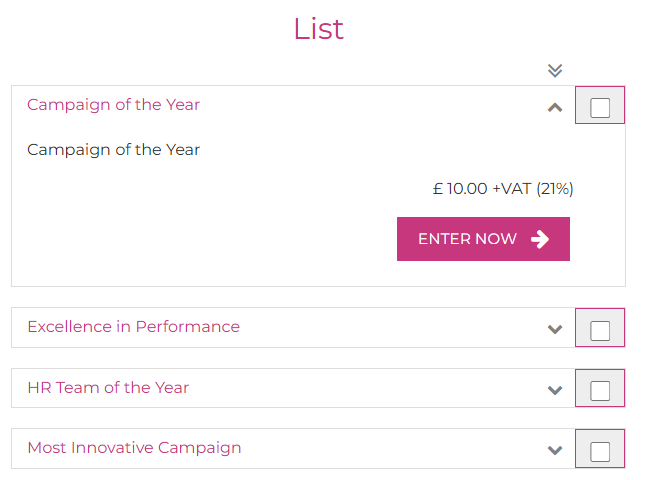Tick the Campaign of the Year checkbox

point(600,108)
